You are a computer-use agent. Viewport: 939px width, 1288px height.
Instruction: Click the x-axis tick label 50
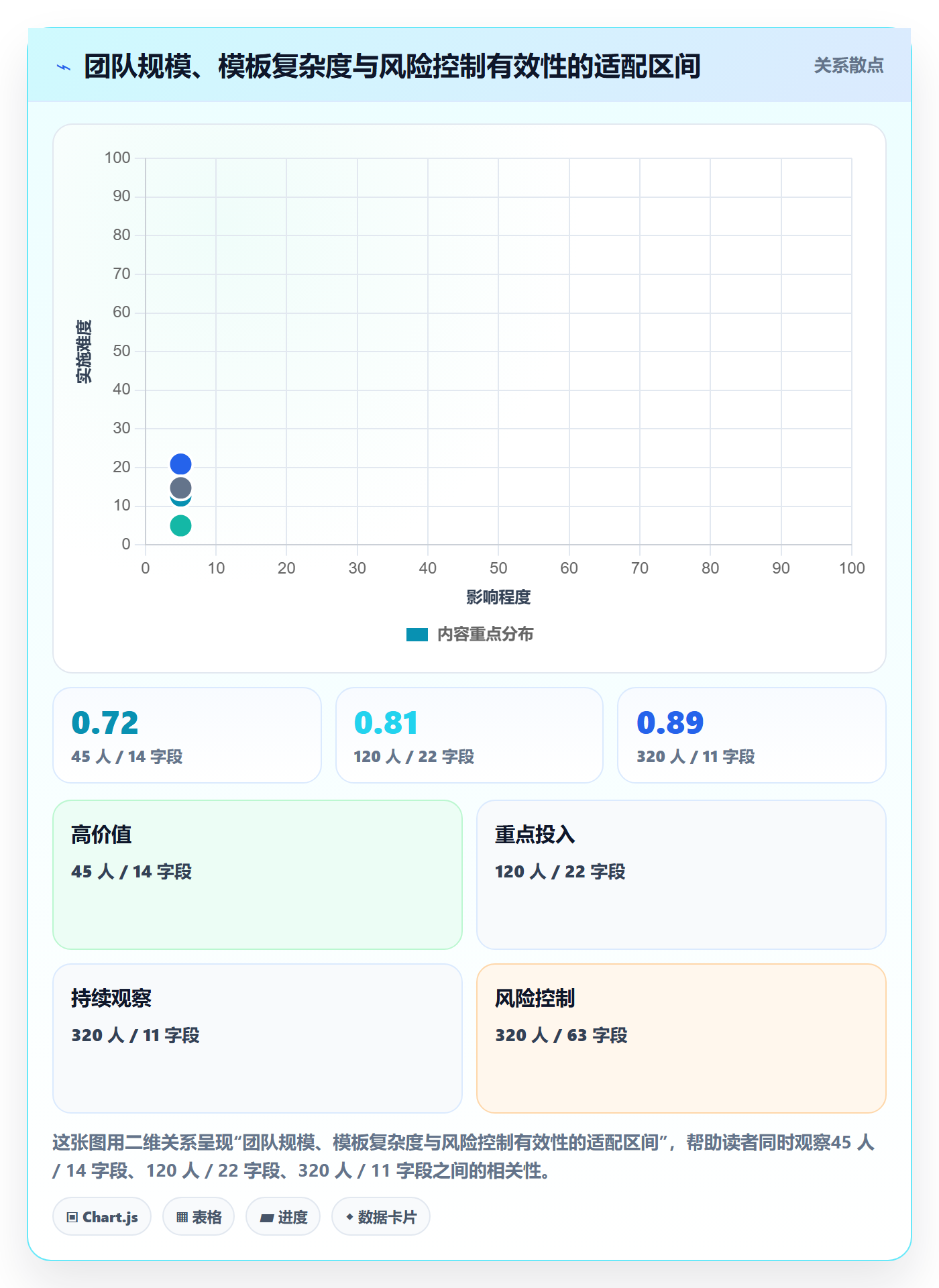pyautogui.click(x=498, y=568)
